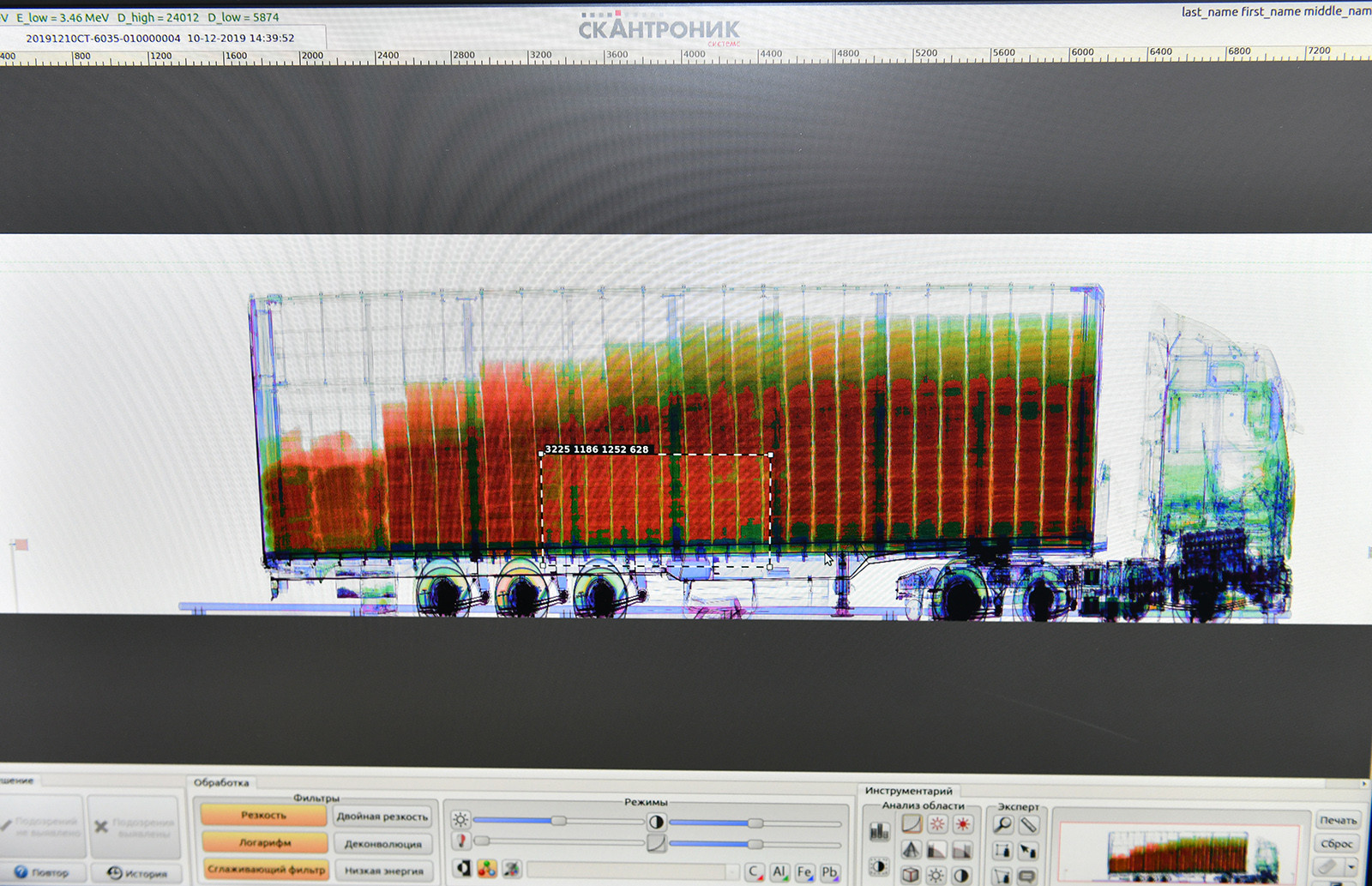Toggle the Резкость sharpness filter

pyautogui.click(x=264, y=815)
